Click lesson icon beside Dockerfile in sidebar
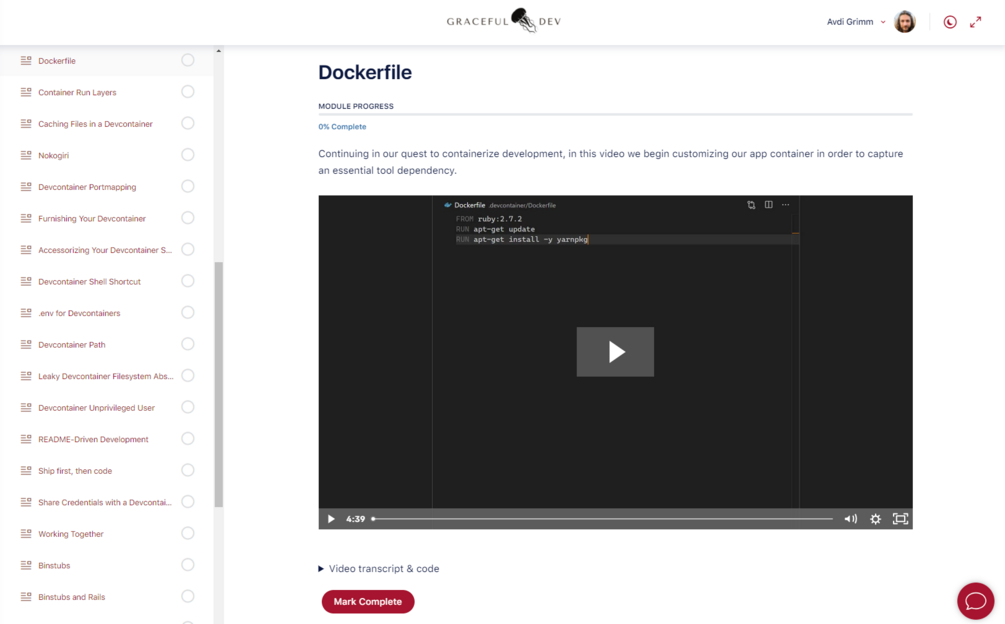 (26, 60)
